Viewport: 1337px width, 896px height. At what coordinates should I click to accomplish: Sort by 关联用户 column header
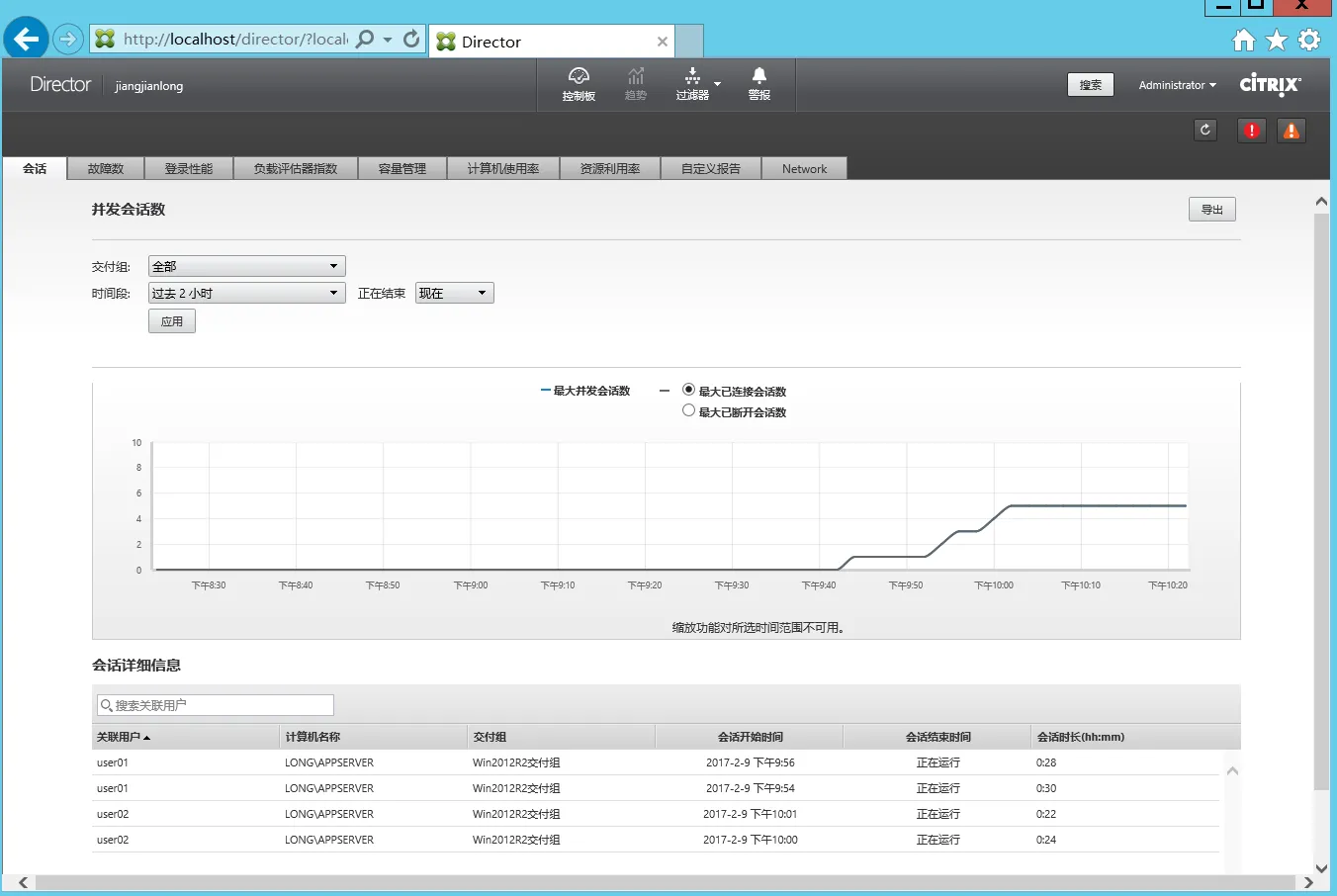(x=186, y=737)
